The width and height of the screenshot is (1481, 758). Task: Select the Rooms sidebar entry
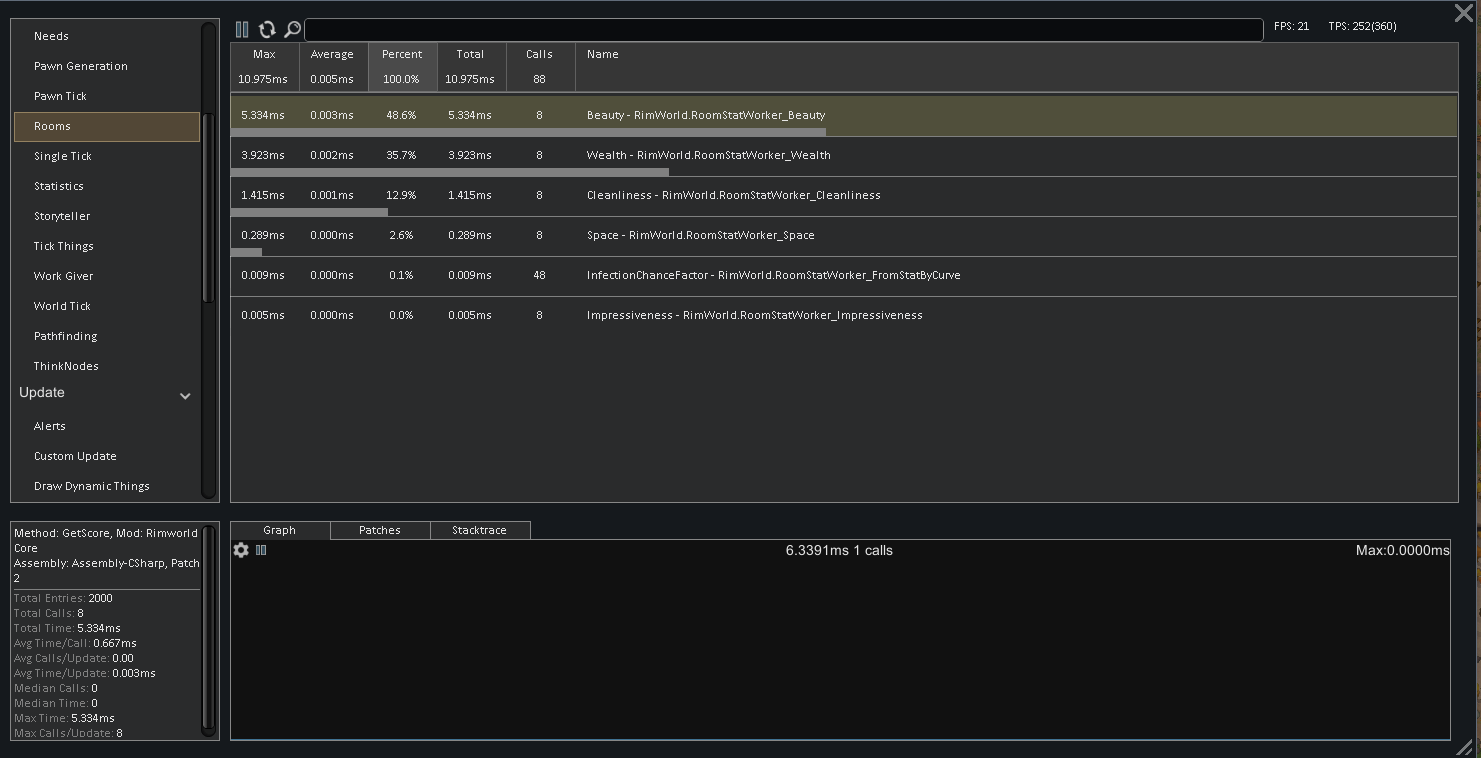pyautogui.click(x=106, y=126)
